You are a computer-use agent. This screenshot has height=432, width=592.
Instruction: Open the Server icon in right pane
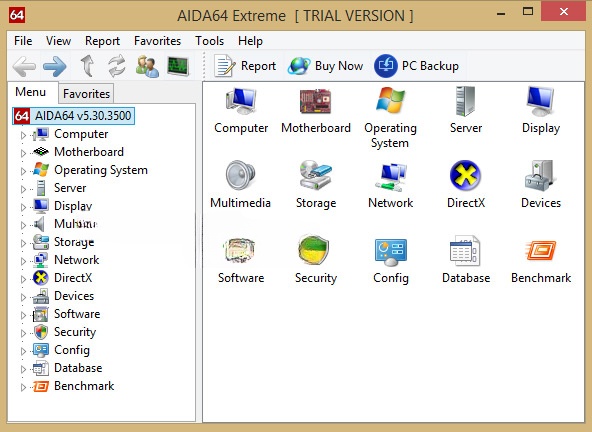click(x=465, y=101)
